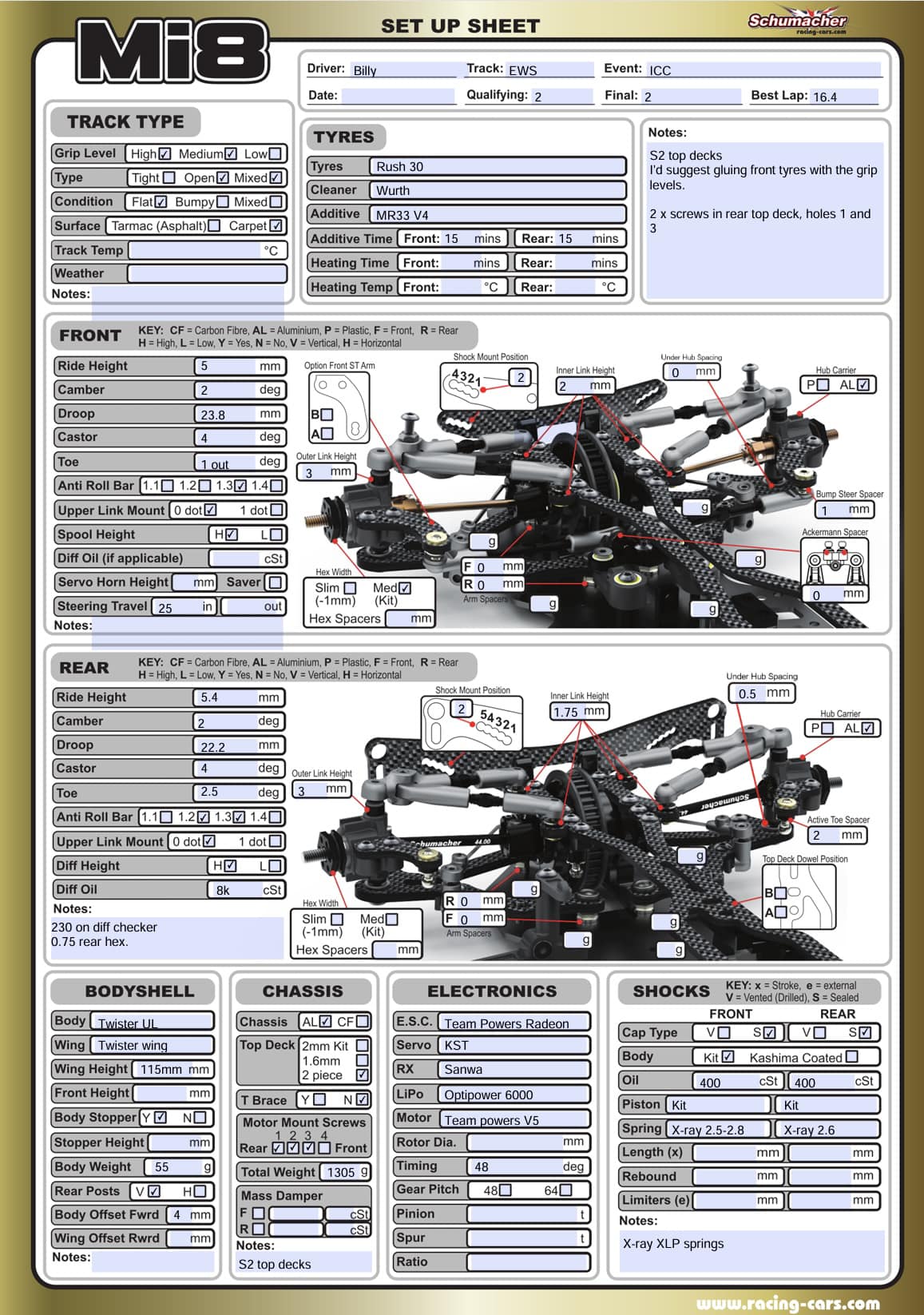Screen dimensions: 924x1315
Task: Toggle the Gear Pitch 48 checkbox
Action: (x=505, y=1190)
